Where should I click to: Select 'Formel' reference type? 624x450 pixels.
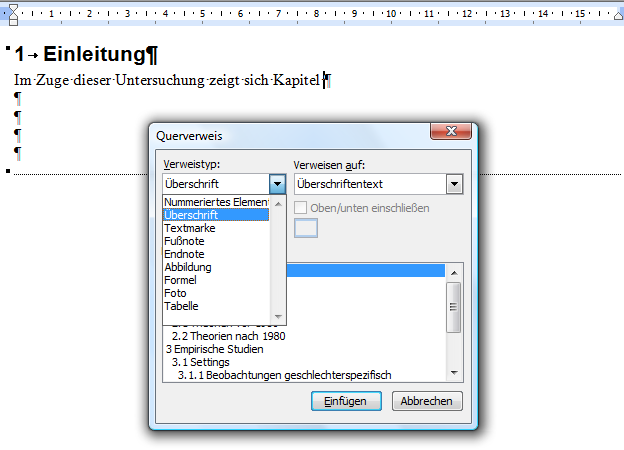[x=216, y=280]
